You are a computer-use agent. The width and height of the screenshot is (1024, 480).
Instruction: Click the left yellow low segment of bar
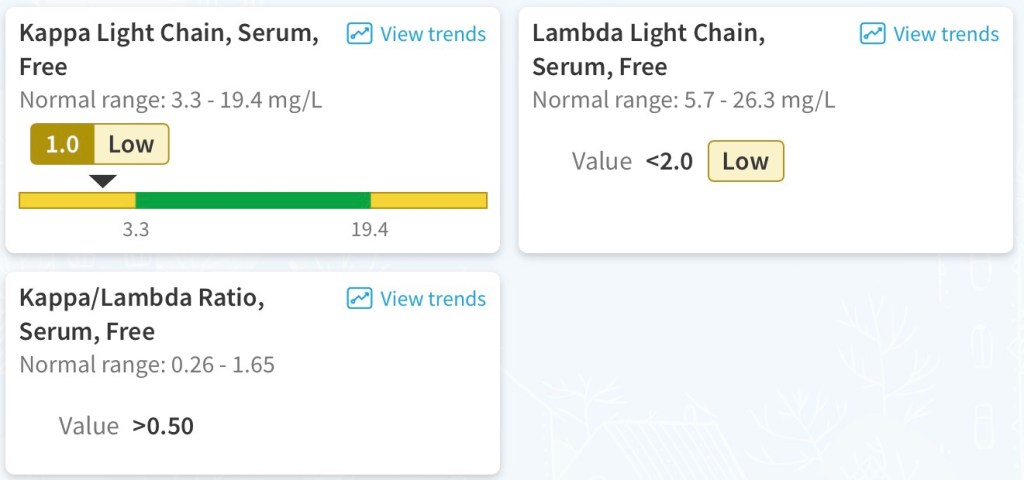(x=77, y=200)
